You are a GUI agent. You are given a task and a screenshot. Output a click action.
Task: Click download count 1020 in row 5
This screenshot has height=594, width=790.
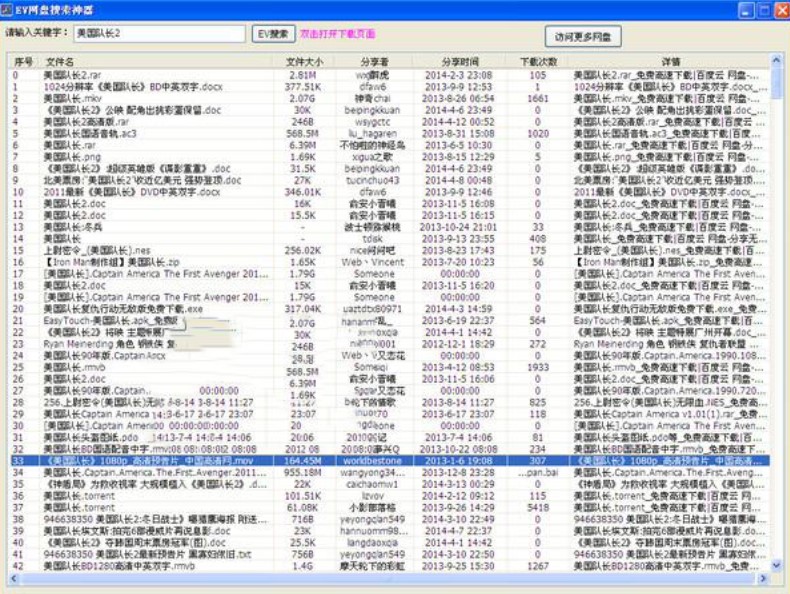point(538,134)
